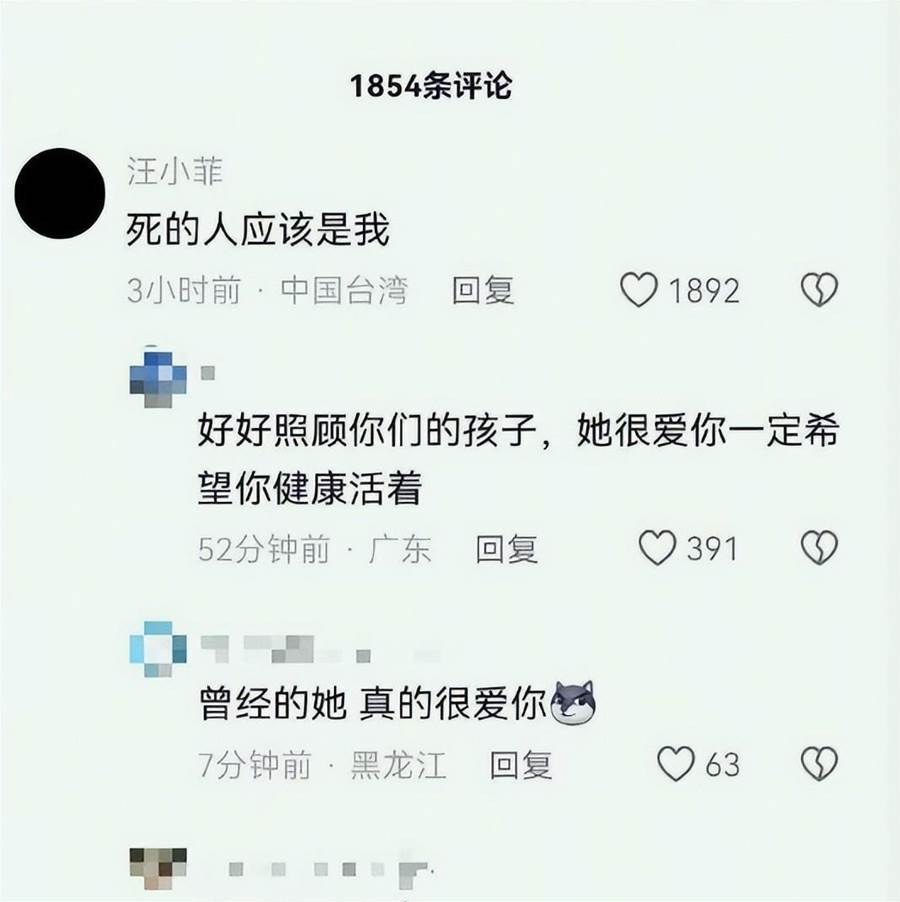This screenshot has height=902, width=900.
Task: Select the reply 曾经的她 真的很爱你
Action: [373, 704]
